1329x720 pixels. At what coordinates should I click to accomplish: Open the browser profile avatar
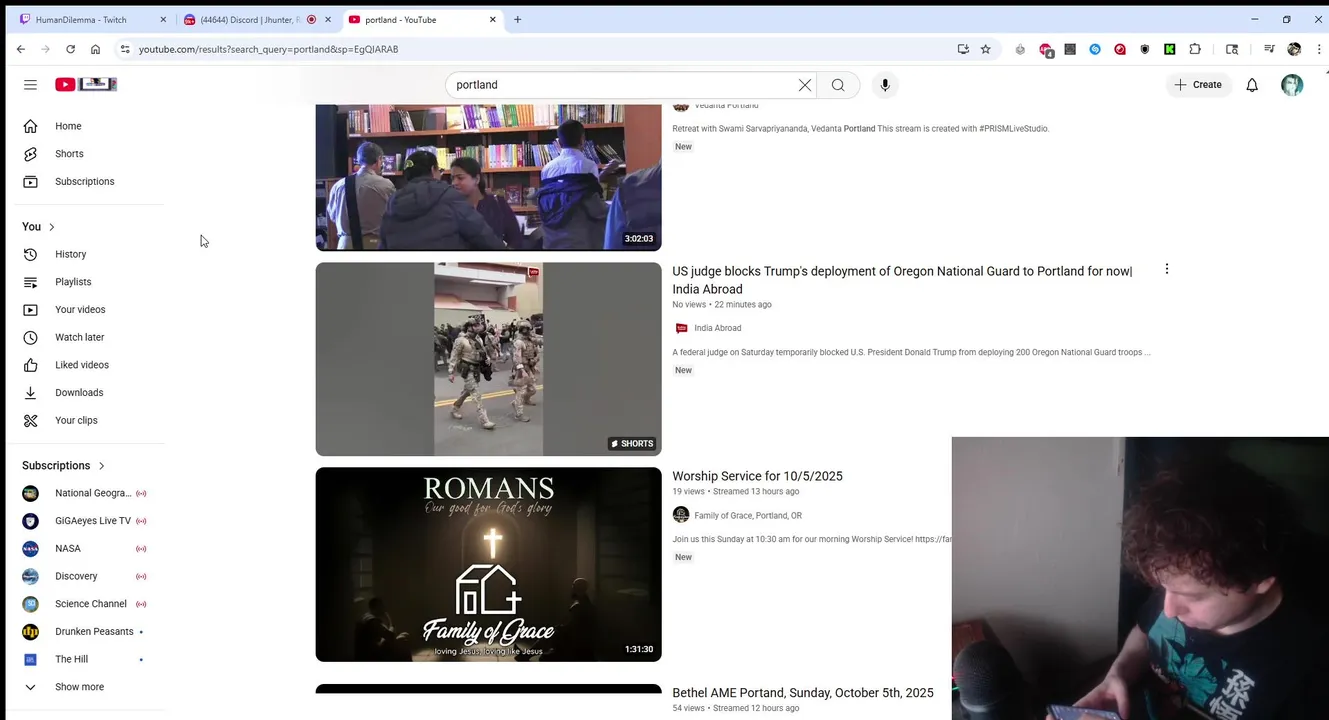[x=1295, y=49]
